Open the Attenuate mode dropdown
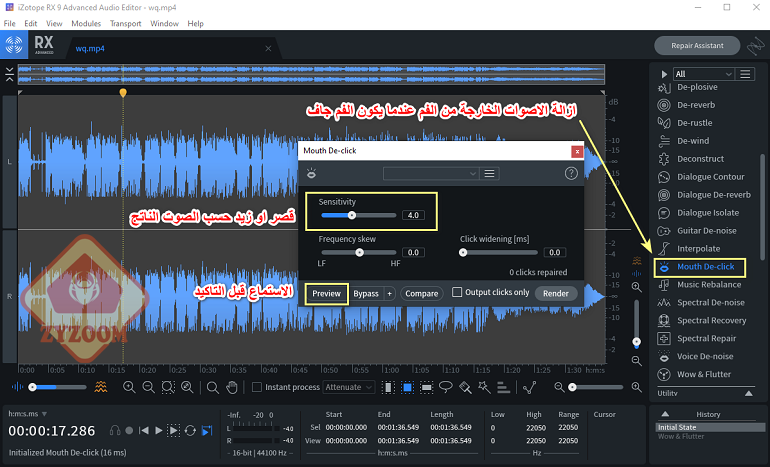Screen dimensions: 770x467 pos(349,387)
